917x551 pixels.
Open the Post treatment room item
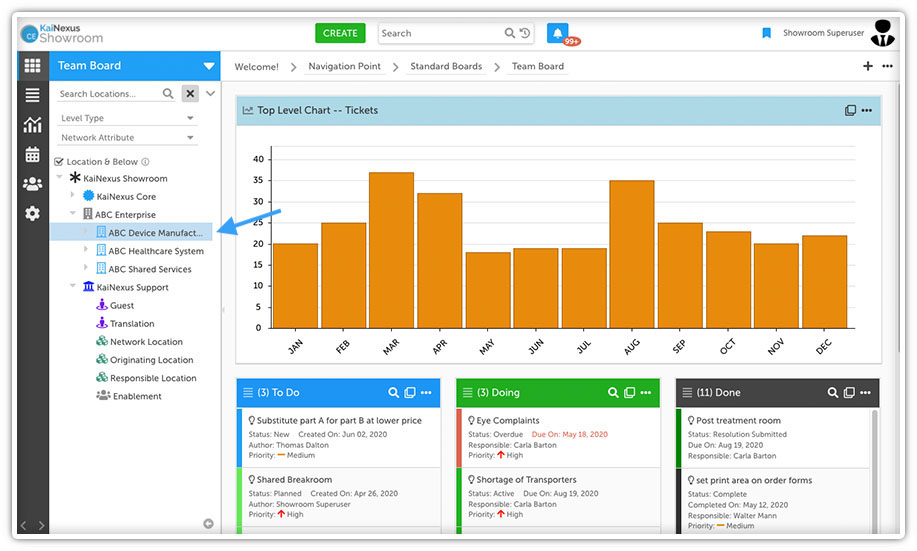[x=738, y=421]
